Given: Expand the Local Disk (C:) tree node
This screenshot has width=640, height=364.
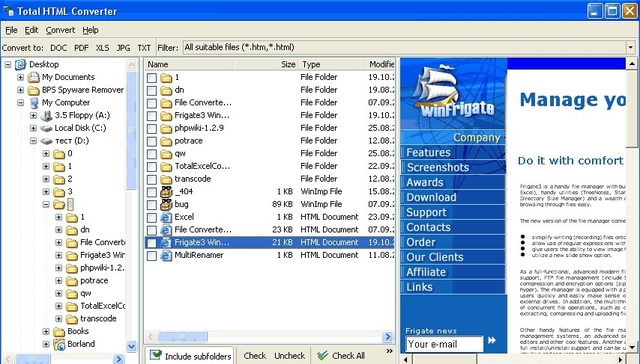Looking at the screenshot, I should click(33, 128).
